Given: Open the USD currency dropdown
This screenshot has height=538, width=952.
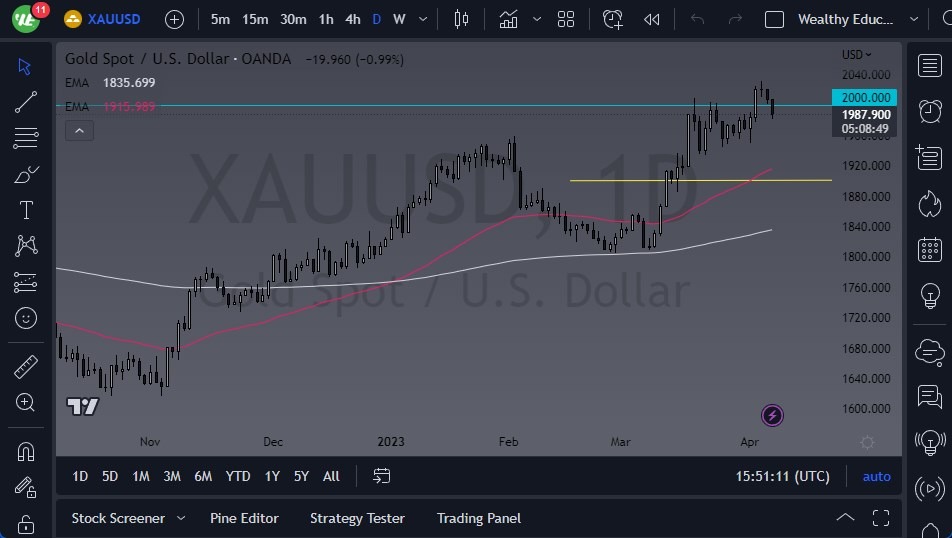Looking at the screenshot, I should [x=856, y=55].
